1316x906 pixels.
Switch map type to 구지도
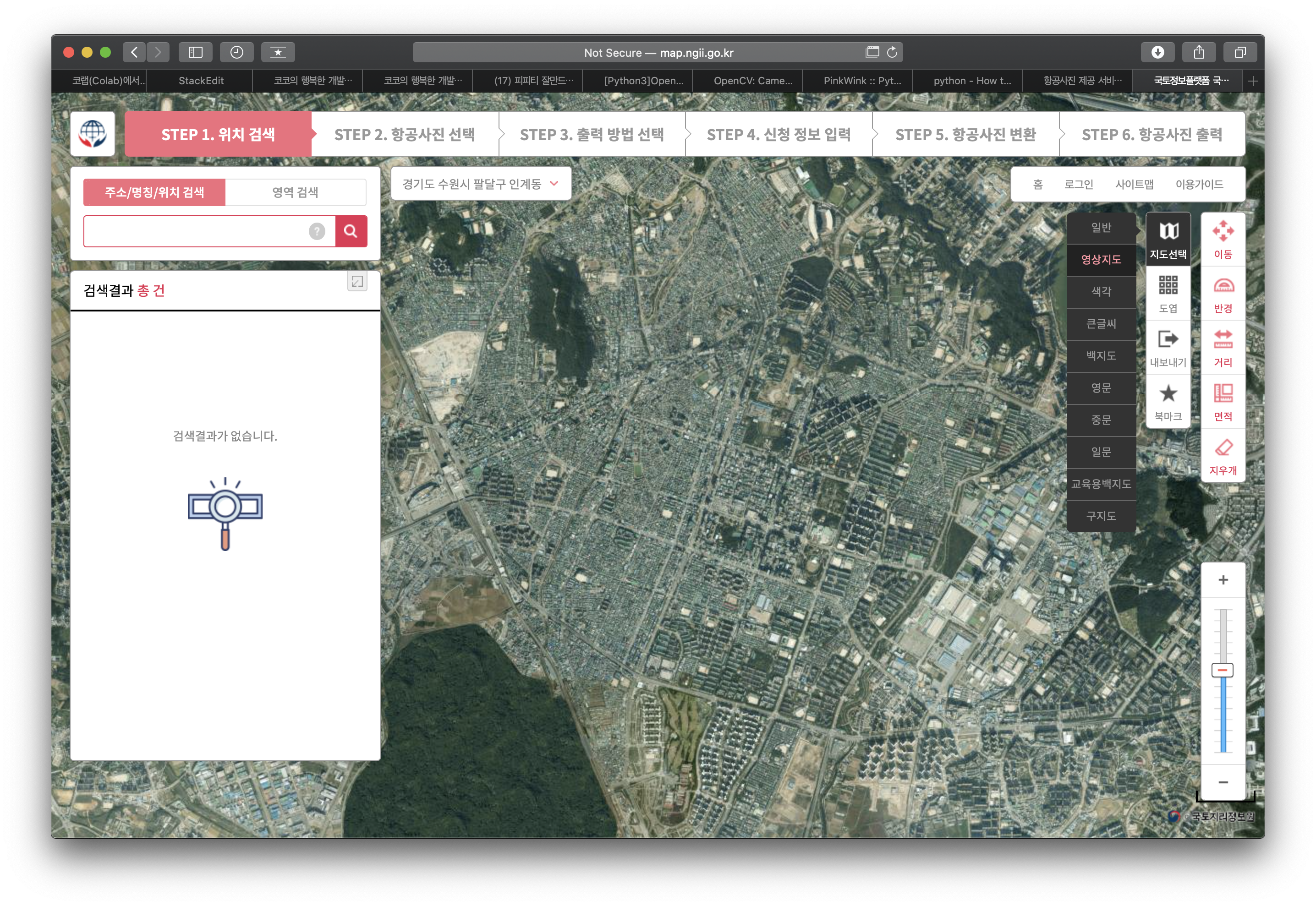point(1101,516)
